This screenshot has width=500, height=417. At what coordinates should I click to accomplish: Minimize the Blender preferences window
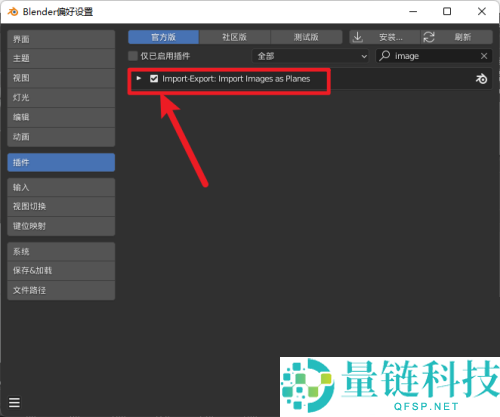413,12
